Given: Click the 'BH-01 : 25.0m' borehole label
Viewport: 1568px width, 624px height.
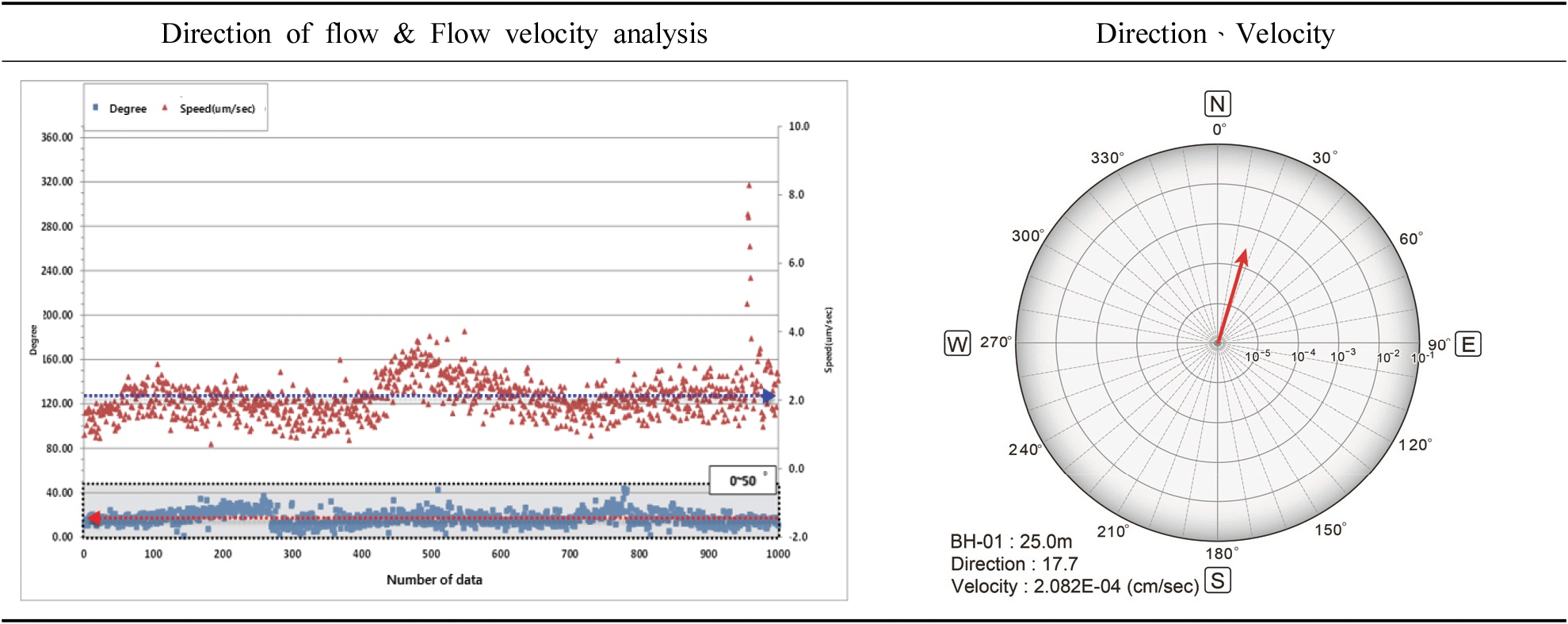Looking at the screenshot, I should (x=1011, y=542).
